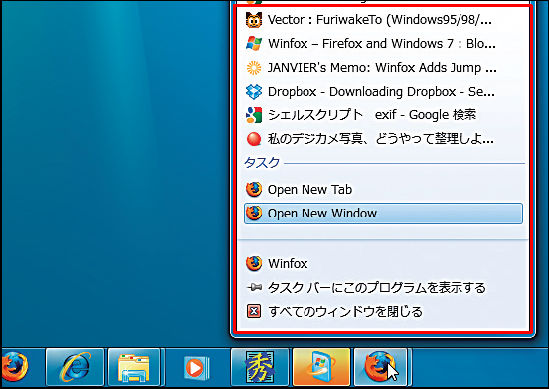549x389 pixels.
Task: Open the Dropbox Downloading Dropbox entry
Action: pyautogui.click(x=383, y=92)
